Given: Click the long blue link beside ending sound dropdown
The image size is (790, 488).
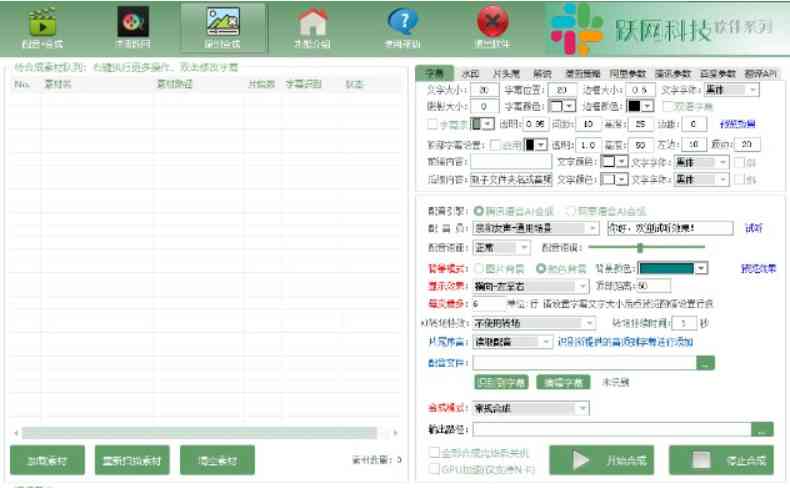Looking at the screenshot, I should coord(625,342).
